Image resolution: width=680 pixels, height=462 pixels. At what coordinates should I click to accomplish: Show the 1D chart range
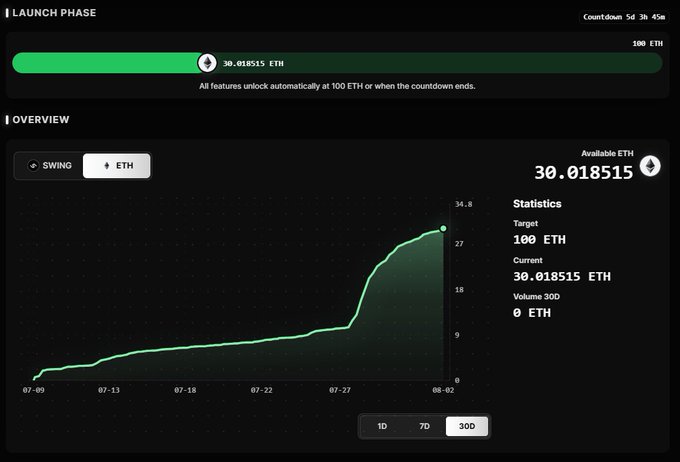382,426
